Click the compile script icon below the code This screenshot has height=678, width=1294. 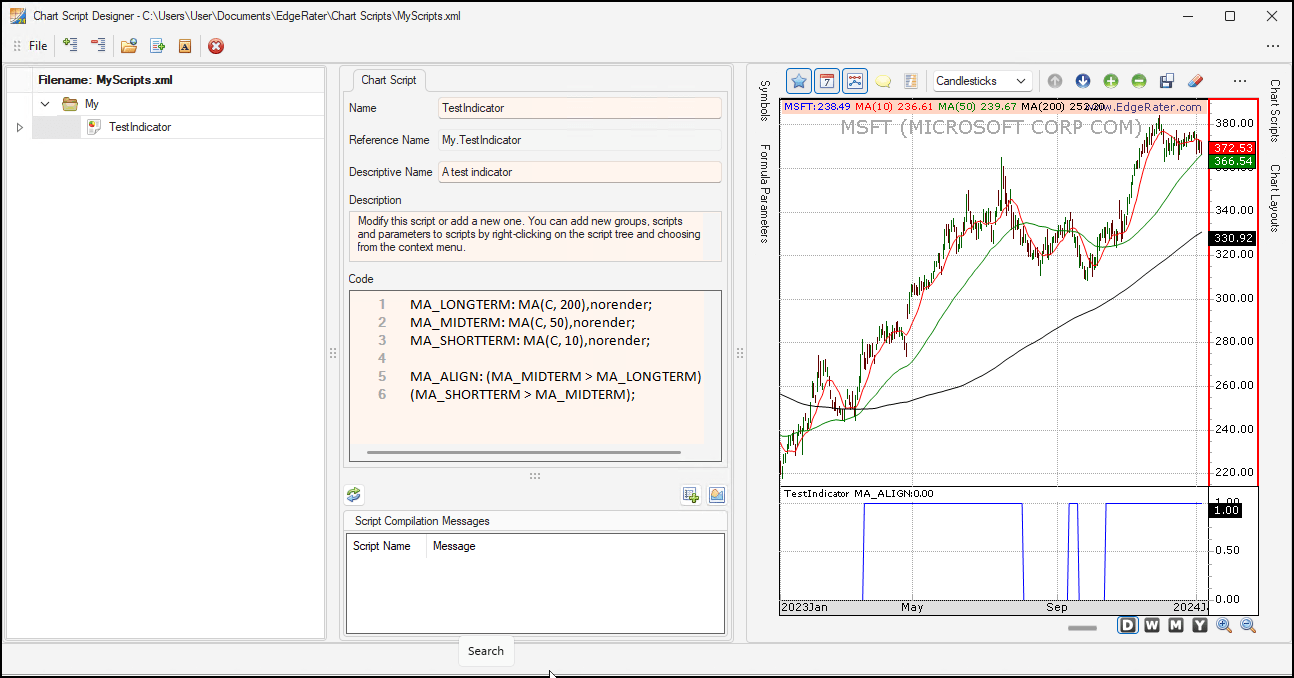[x=353, y=494]
